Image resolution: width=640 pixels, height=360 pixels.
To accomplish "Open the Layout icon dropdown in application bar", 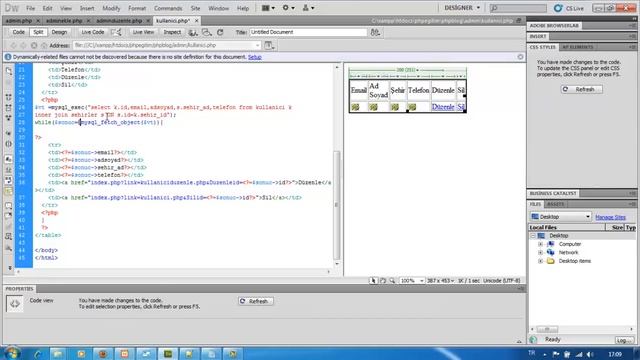I will (268, 8).
